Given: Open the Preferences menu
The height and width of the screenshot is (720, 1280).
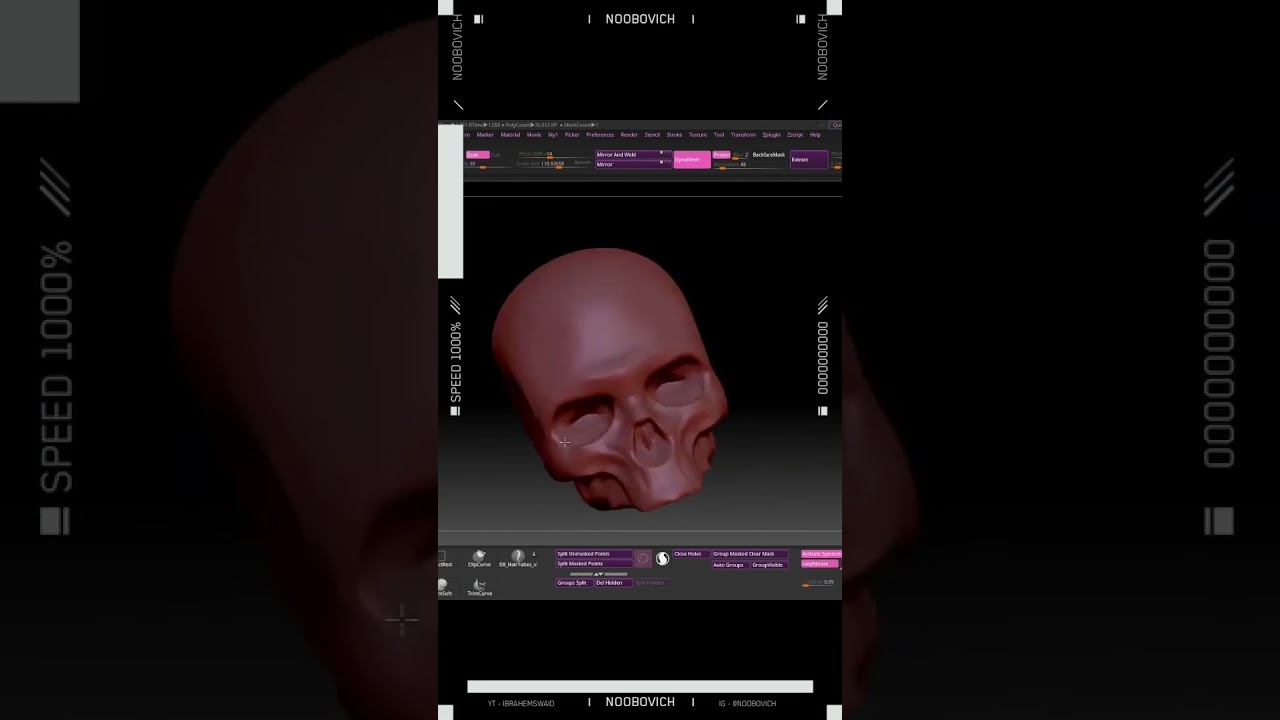Looking at the screenshot, I should pos(600,135).
